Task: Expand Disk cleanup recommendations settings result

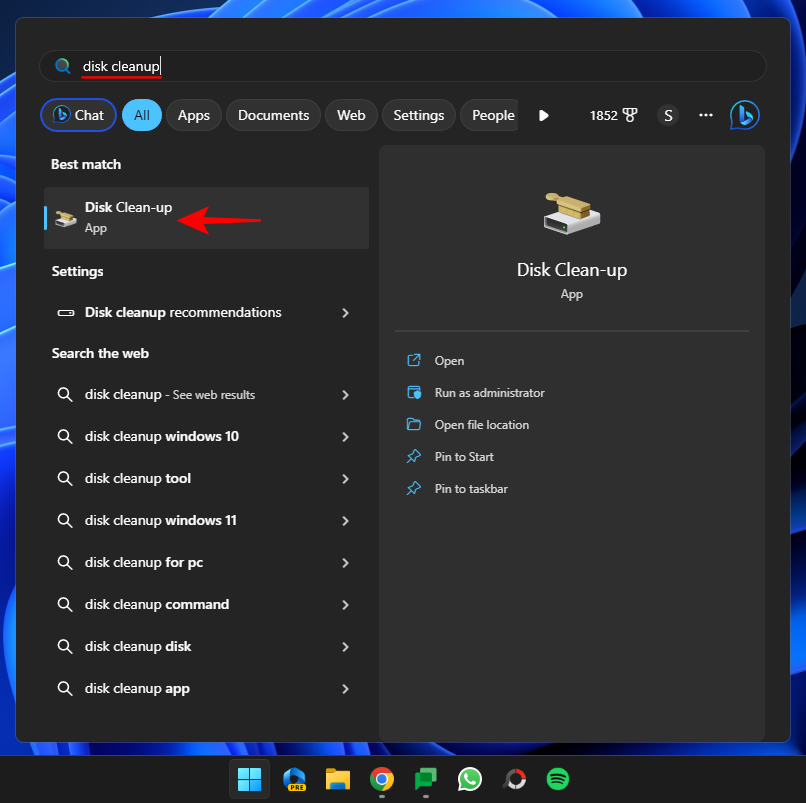Action: point(345,313)
